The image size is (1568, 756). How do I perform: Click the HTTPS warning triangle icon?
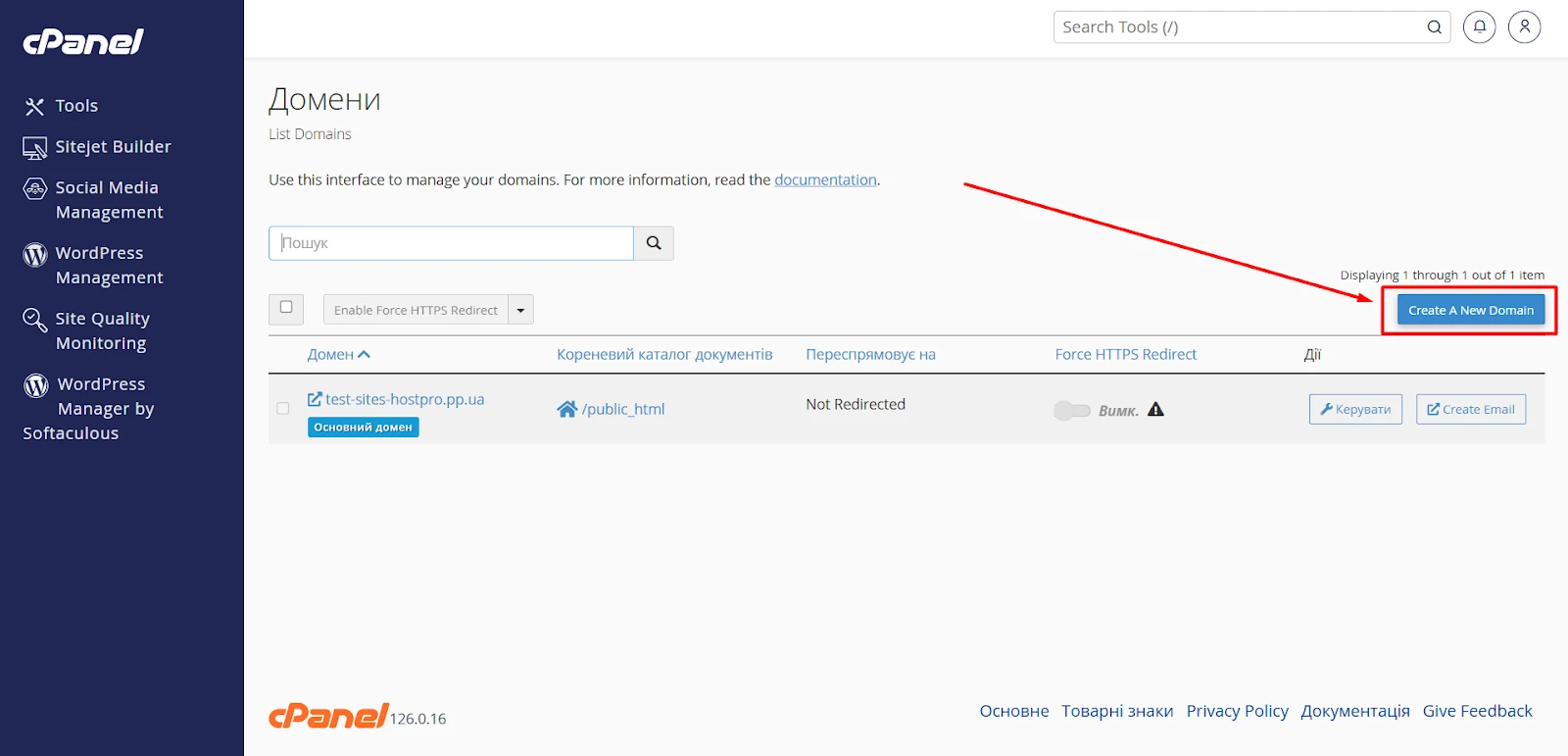click(1155, 410)
